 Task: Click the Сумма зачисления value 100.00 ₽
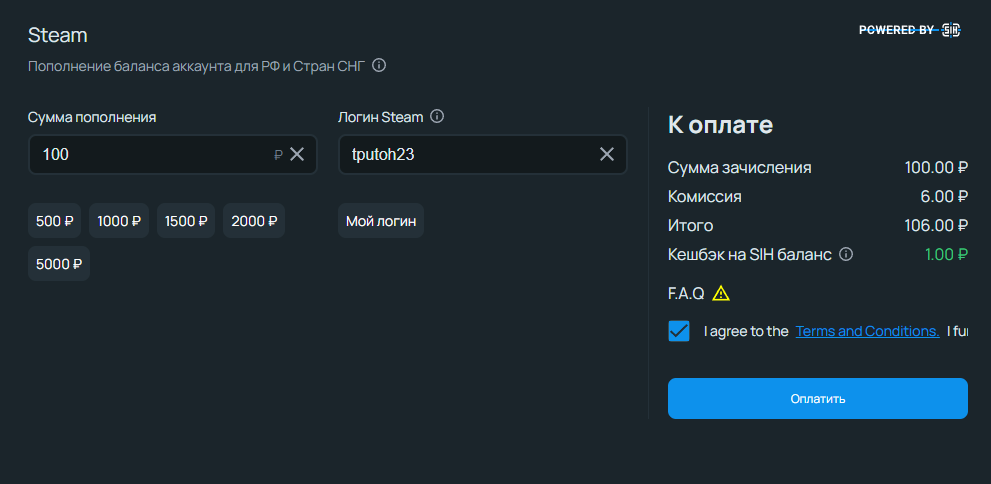pyautogui.click(x=937, y=167)
